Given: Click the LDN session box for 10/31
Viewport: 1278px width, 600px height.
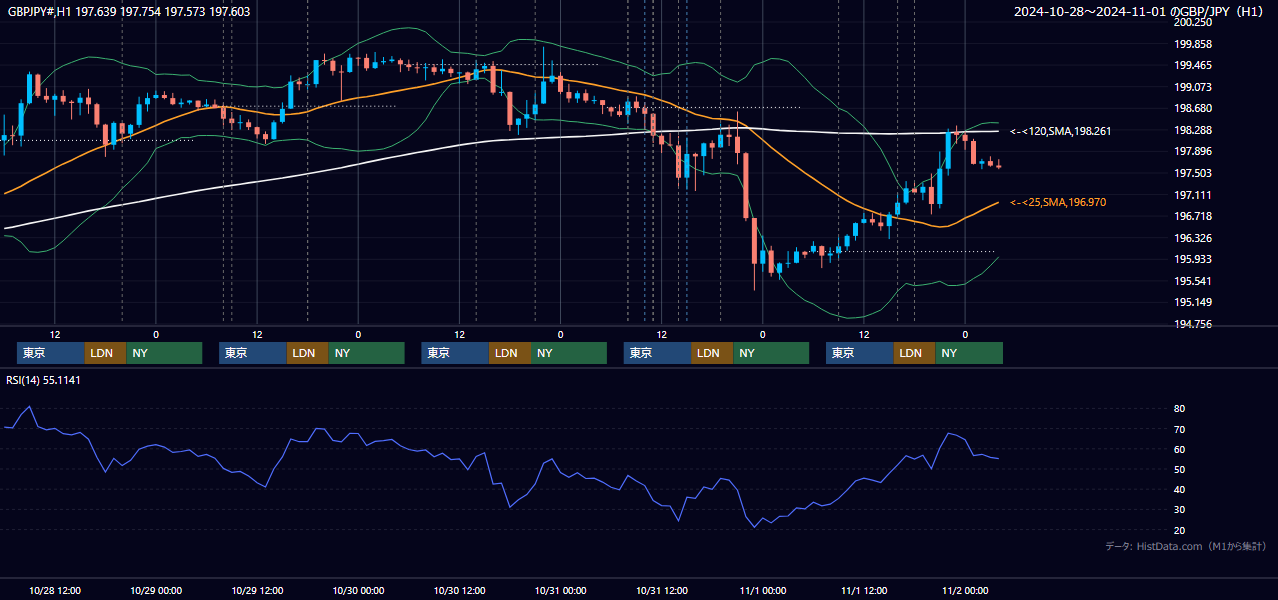Looking at the screenshot, I should pos(712,353).
